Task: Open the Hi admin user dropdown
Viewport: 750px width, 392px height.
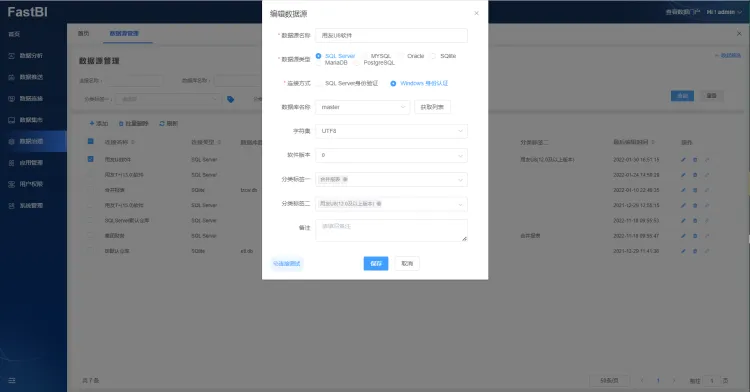Action: (724, 12)
